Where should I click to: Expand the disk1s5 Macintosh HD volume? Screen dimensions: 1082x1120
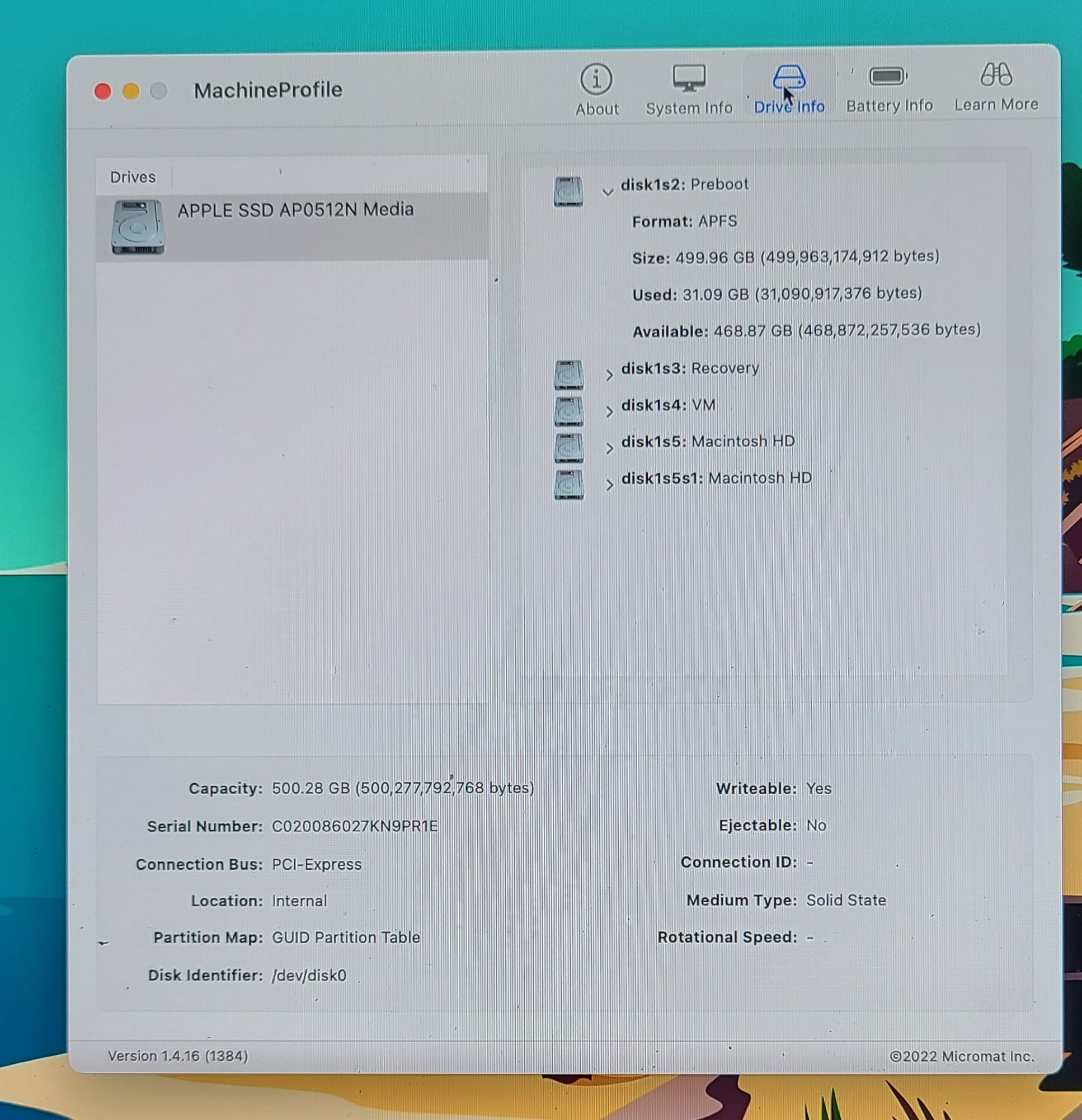point(609,448)
